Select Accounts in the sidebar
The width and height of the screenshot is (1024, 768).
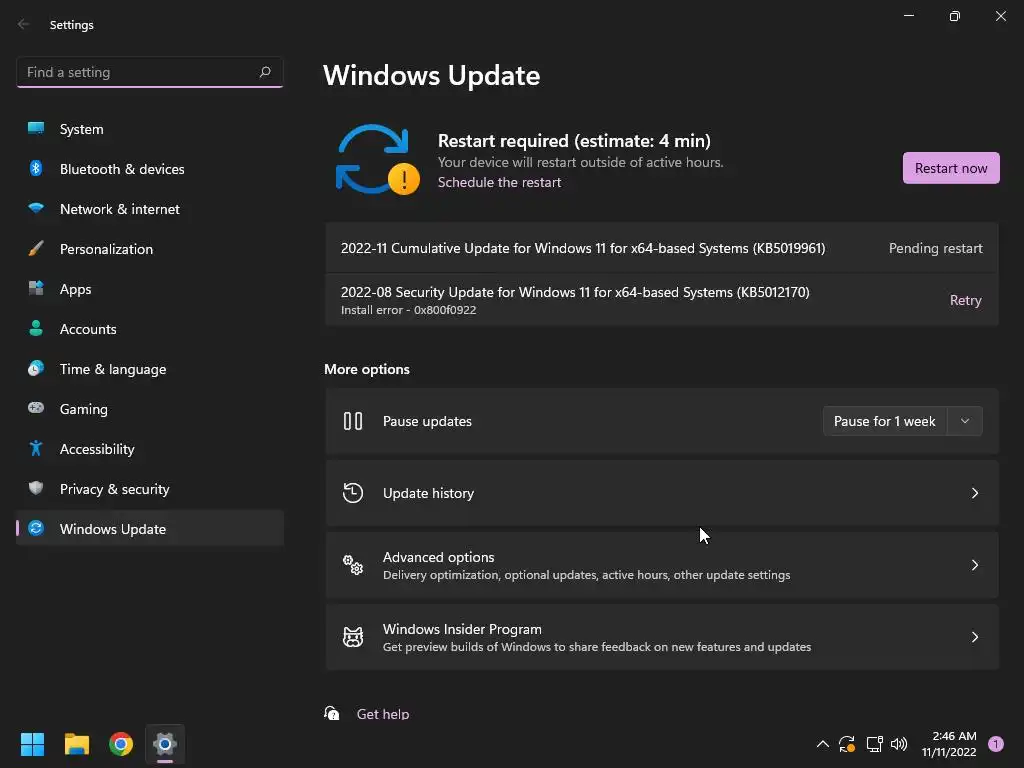pyautogui.click(x=150, y=329)
